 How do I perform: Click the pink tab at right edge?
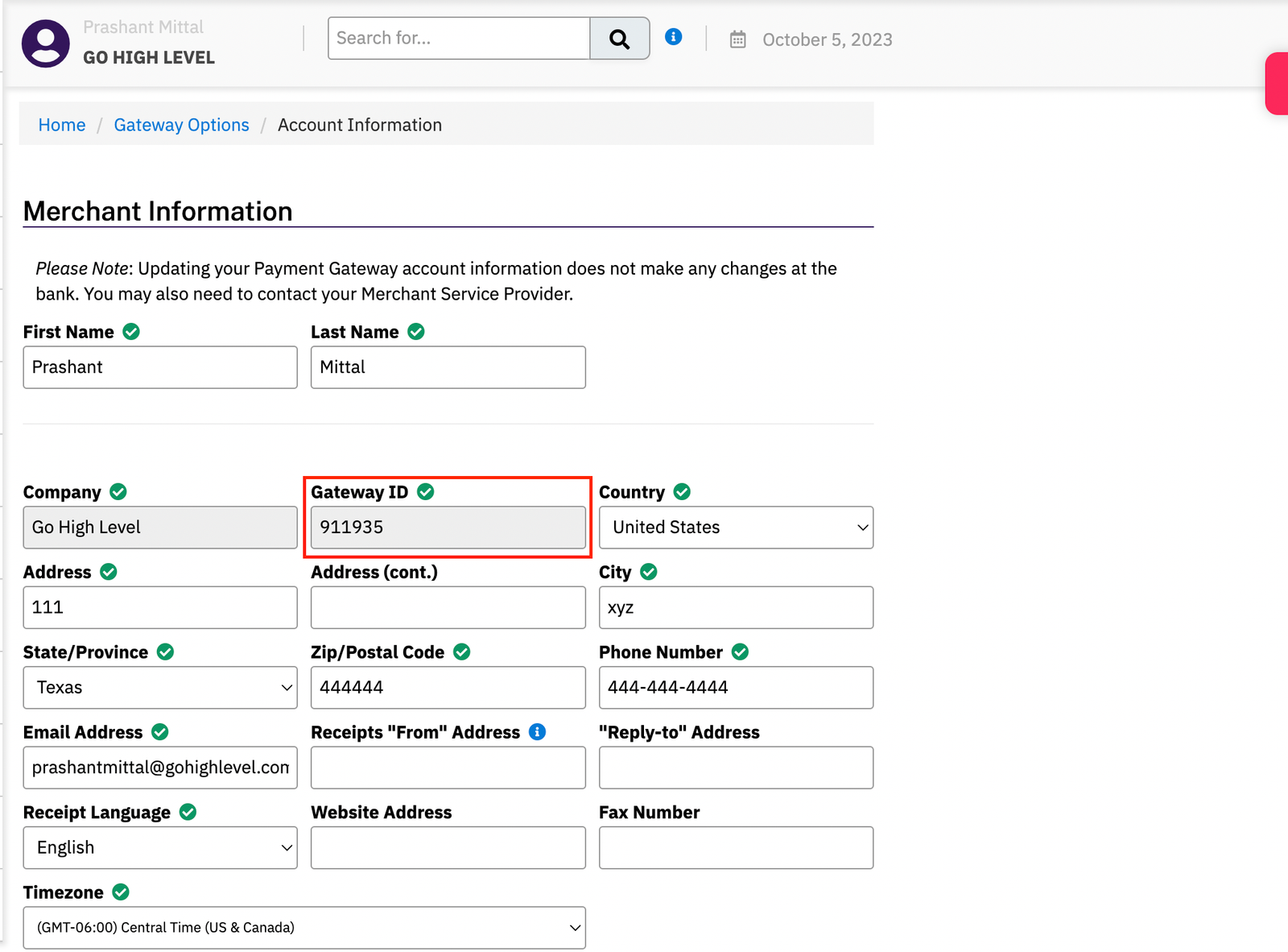pos(1277,84)
